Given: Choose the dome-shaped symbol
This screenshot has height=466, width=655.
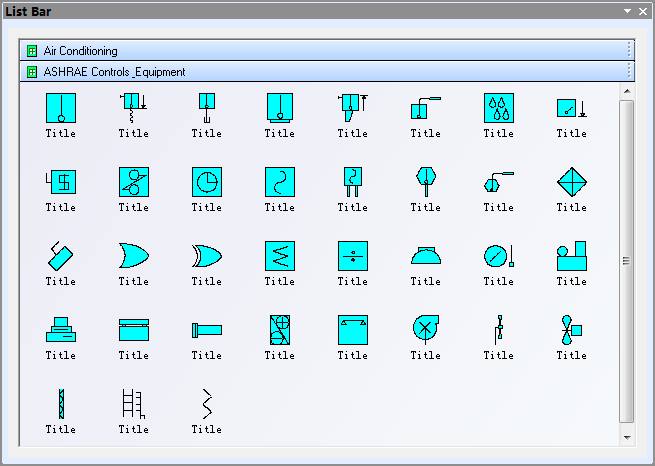Looking at the screenshot, I should 425,255.
